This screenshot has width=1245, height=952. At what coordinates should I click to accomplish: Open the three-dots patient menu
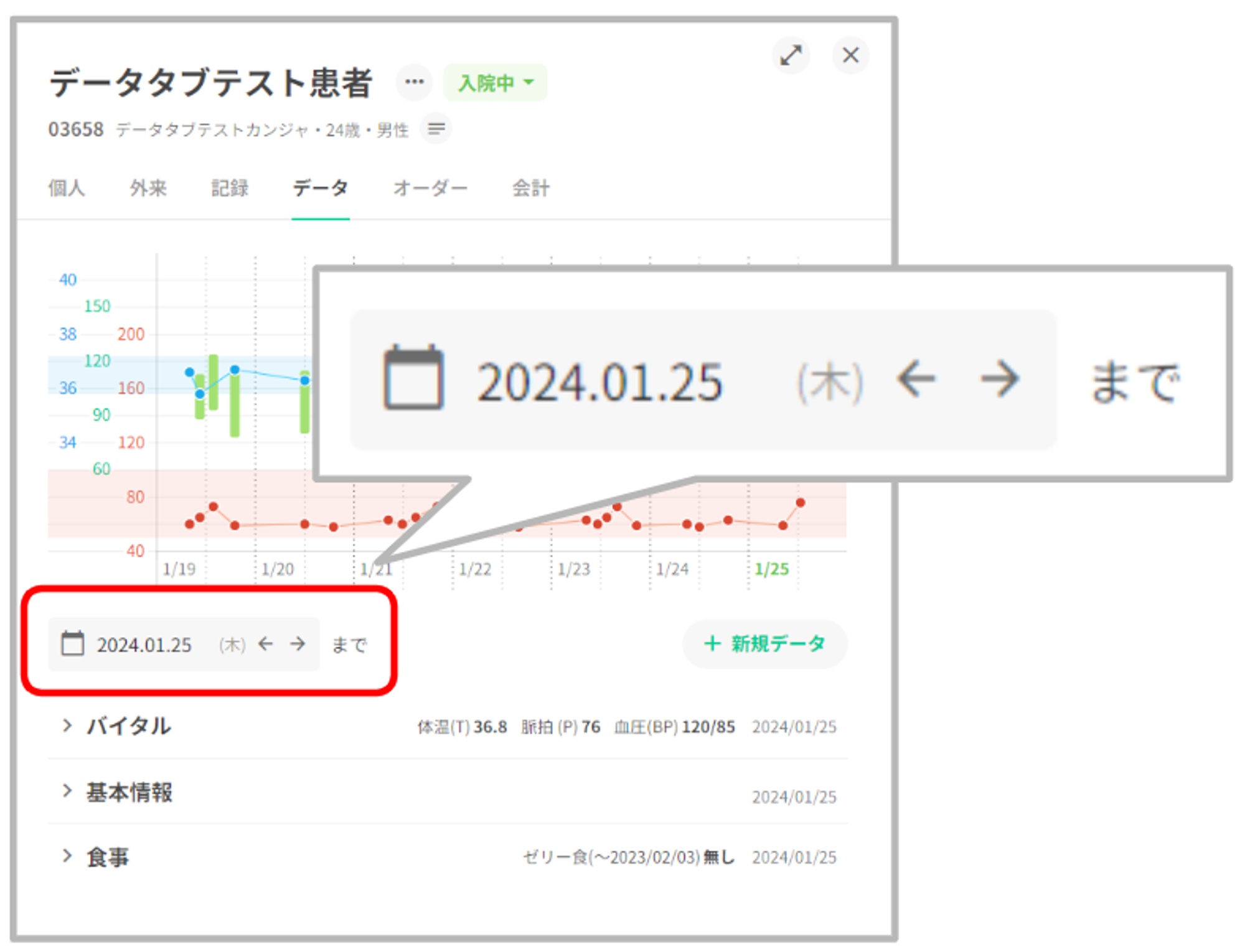coord(414,82)
